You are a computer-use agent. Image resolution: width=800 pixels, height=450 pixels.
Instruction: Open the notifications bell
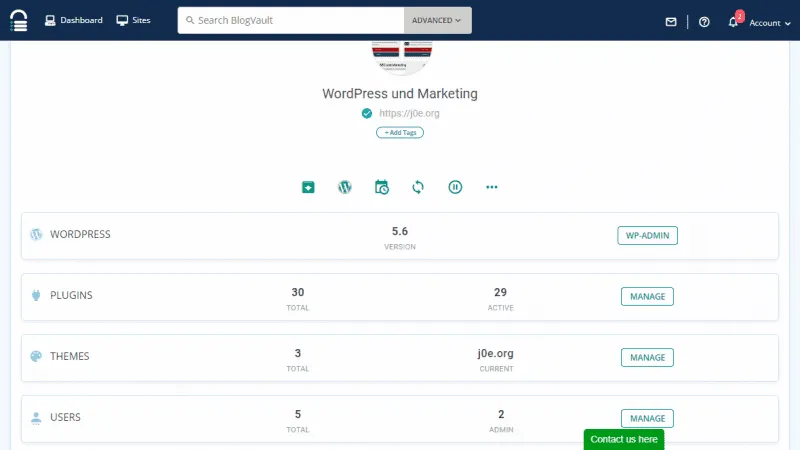tap(733, 22)
